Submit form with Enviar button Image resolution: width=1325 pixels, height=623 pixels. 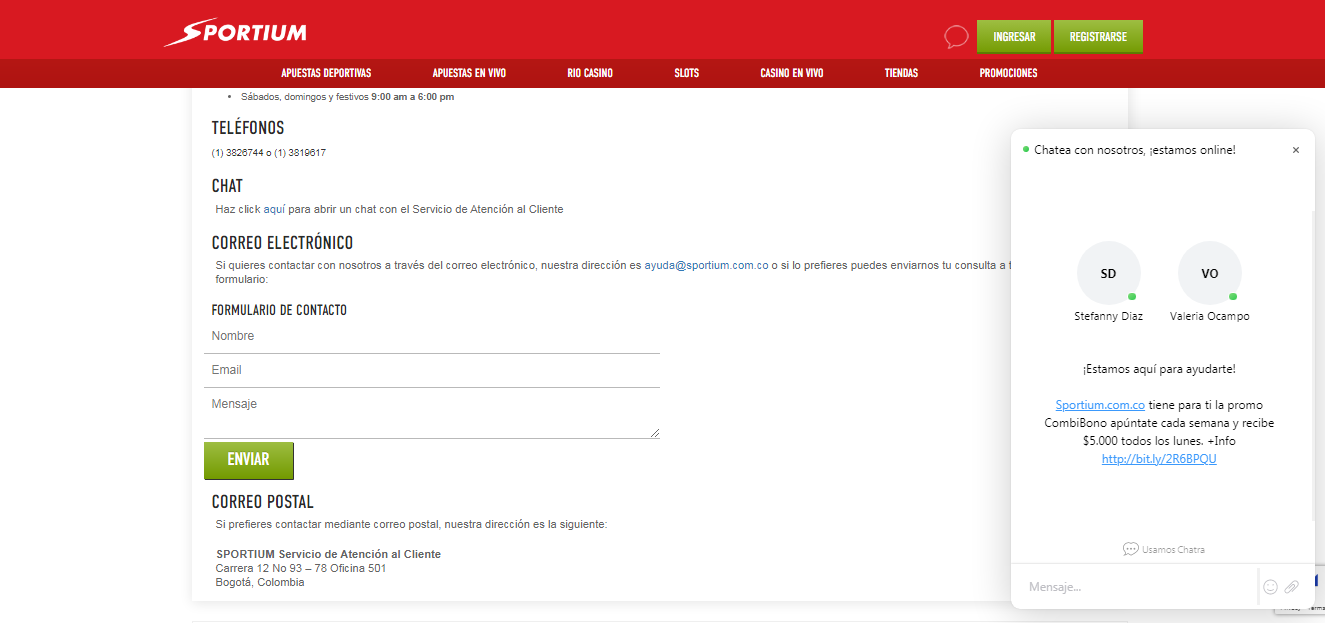[248, 460]
